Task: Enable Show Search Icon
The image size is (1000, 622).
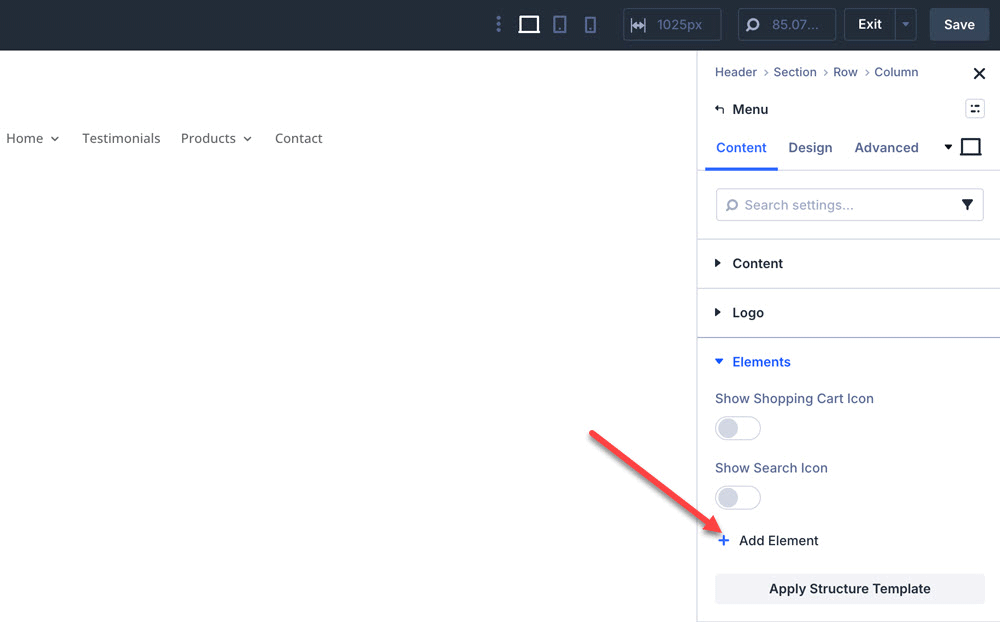Action: coord(737,497)
